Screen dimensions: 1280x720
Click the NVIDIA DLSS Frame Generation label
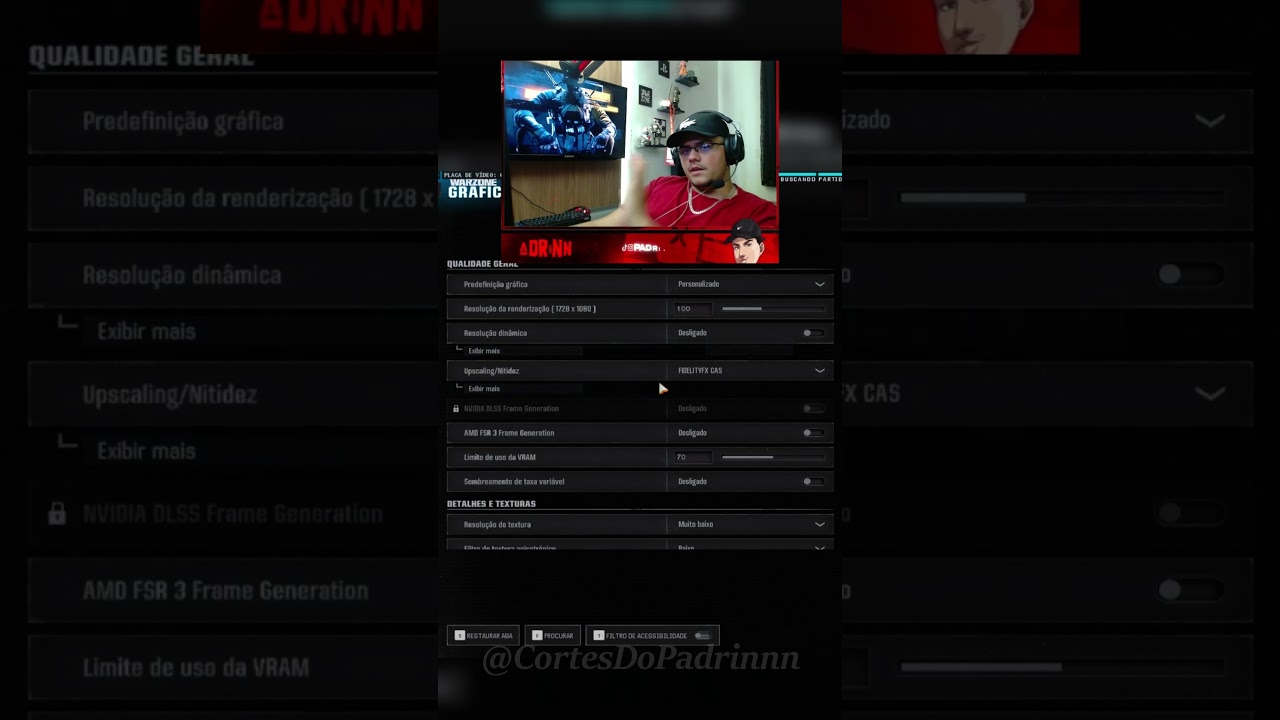tap(511, 408)
